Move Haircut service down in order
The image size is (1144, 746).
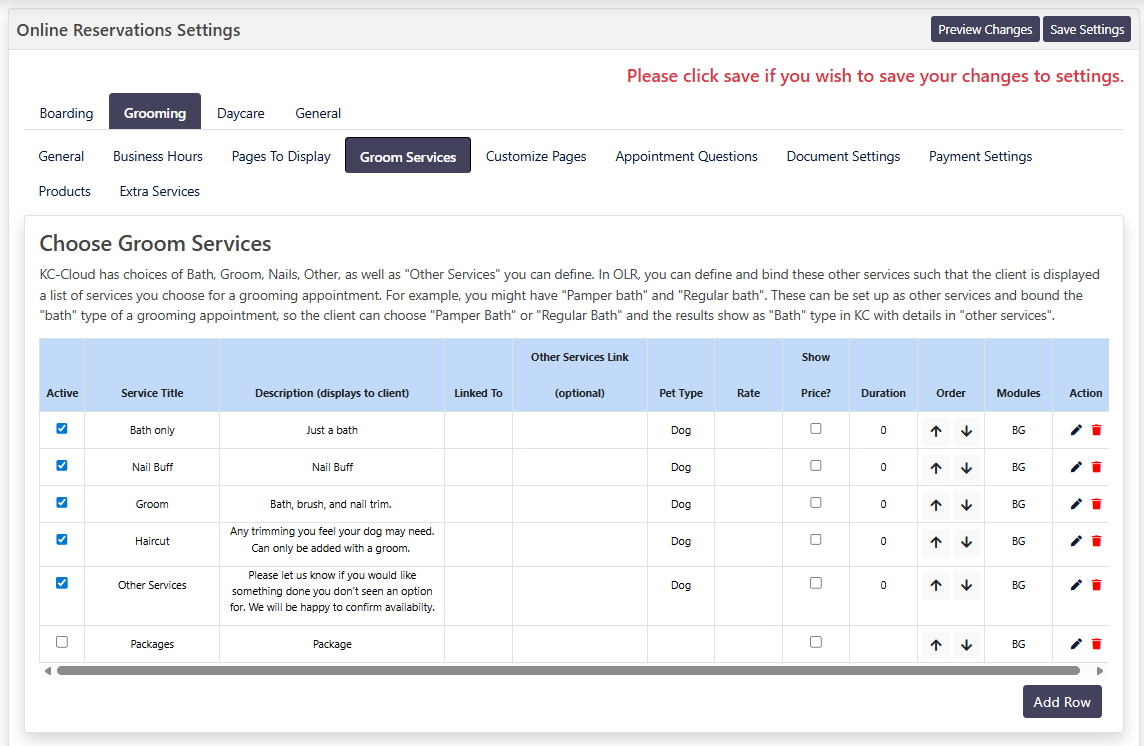(x=966, y=542)
